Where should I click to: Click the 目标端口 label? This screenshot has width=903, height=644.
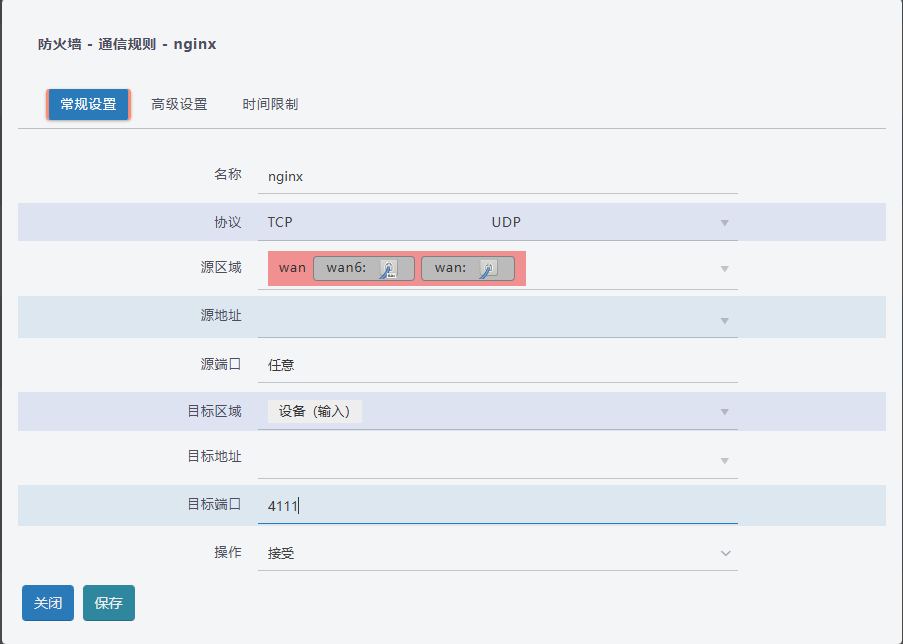click(x=214, y=504)
